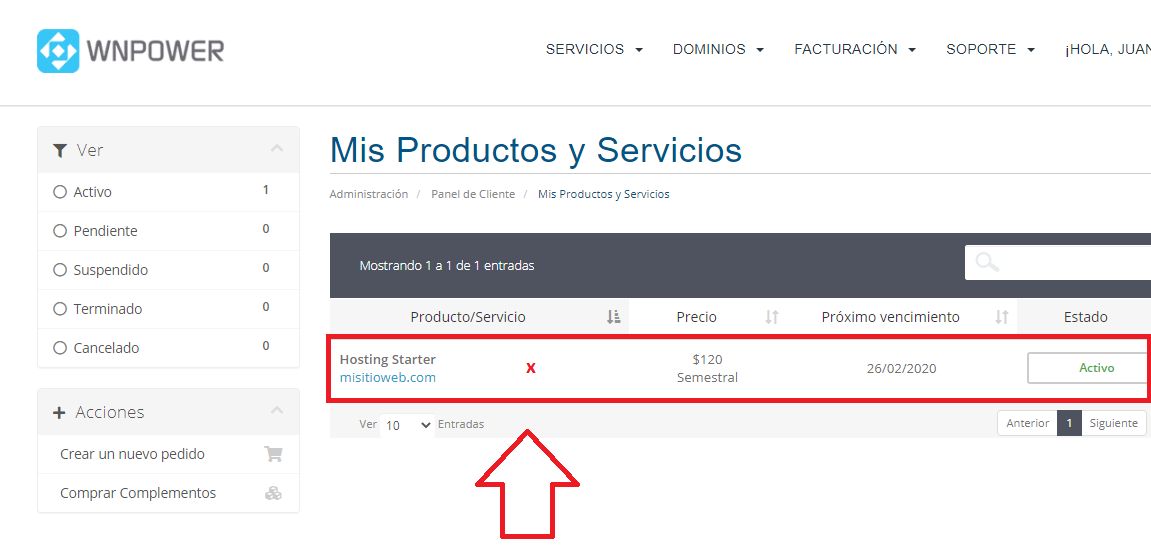Go to Siguiente page
Image resolution: width=1151 pixels, height=554 pixels.
point(1114,423)
